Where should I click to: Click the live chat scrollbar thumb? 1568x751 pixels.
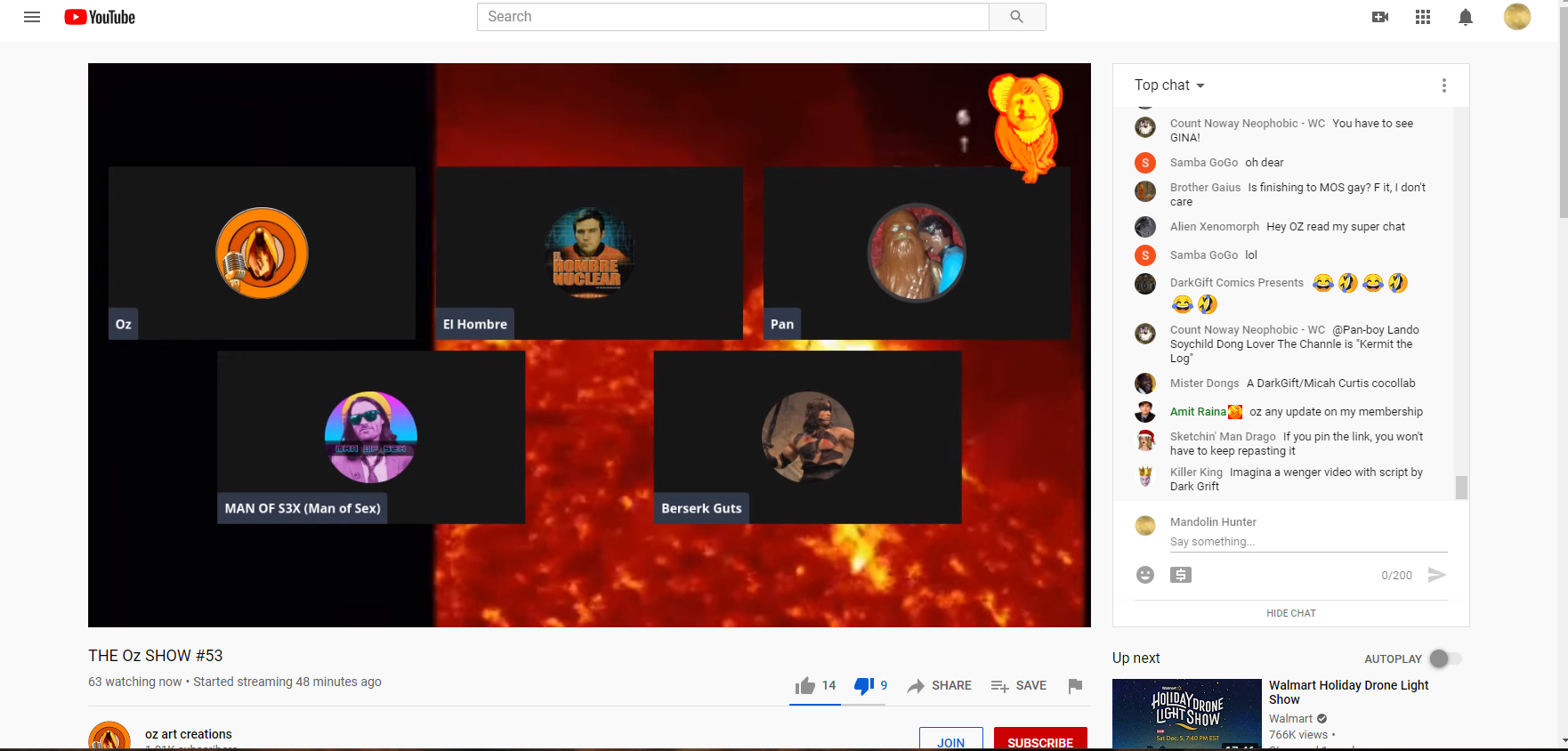coord(1461,487)
